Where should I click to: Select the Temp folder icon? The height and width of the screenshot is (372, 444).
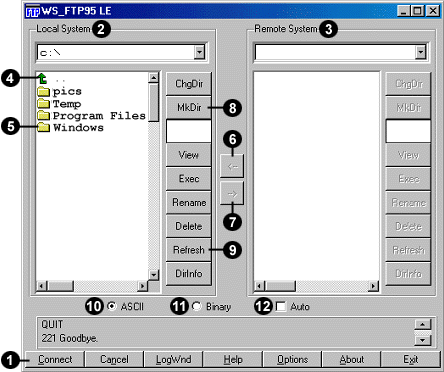43,104
